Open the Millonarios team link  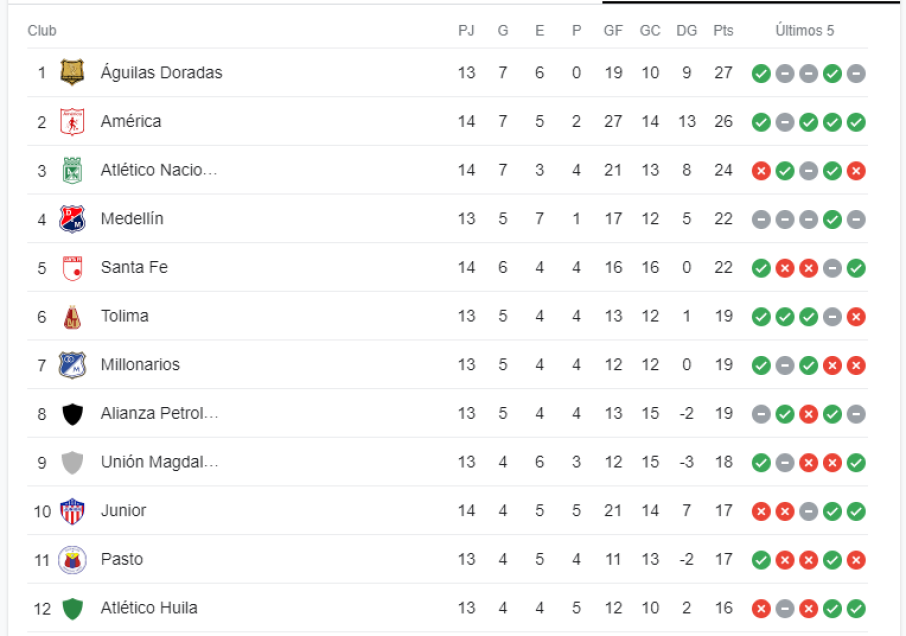pos(140,364)
